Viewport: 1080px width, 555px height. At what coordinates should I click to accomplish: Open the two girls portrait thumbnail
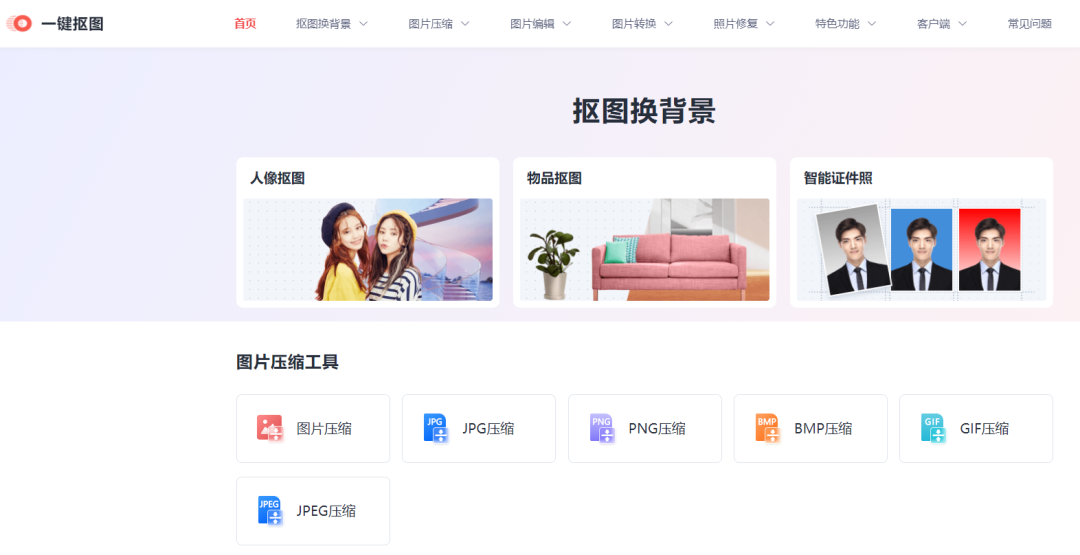coord(368,249)
